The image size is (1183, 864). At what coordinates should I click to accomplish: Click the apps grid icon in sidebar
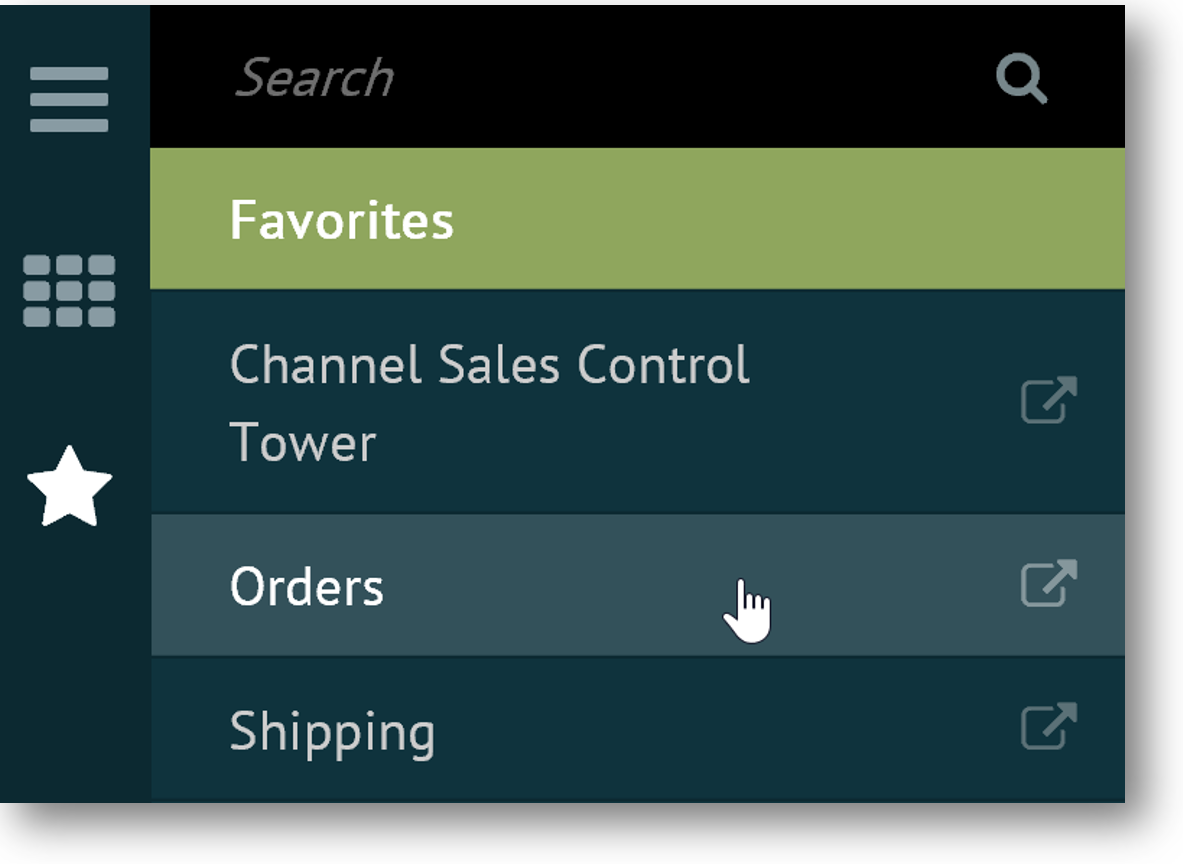tap(69, 290)
